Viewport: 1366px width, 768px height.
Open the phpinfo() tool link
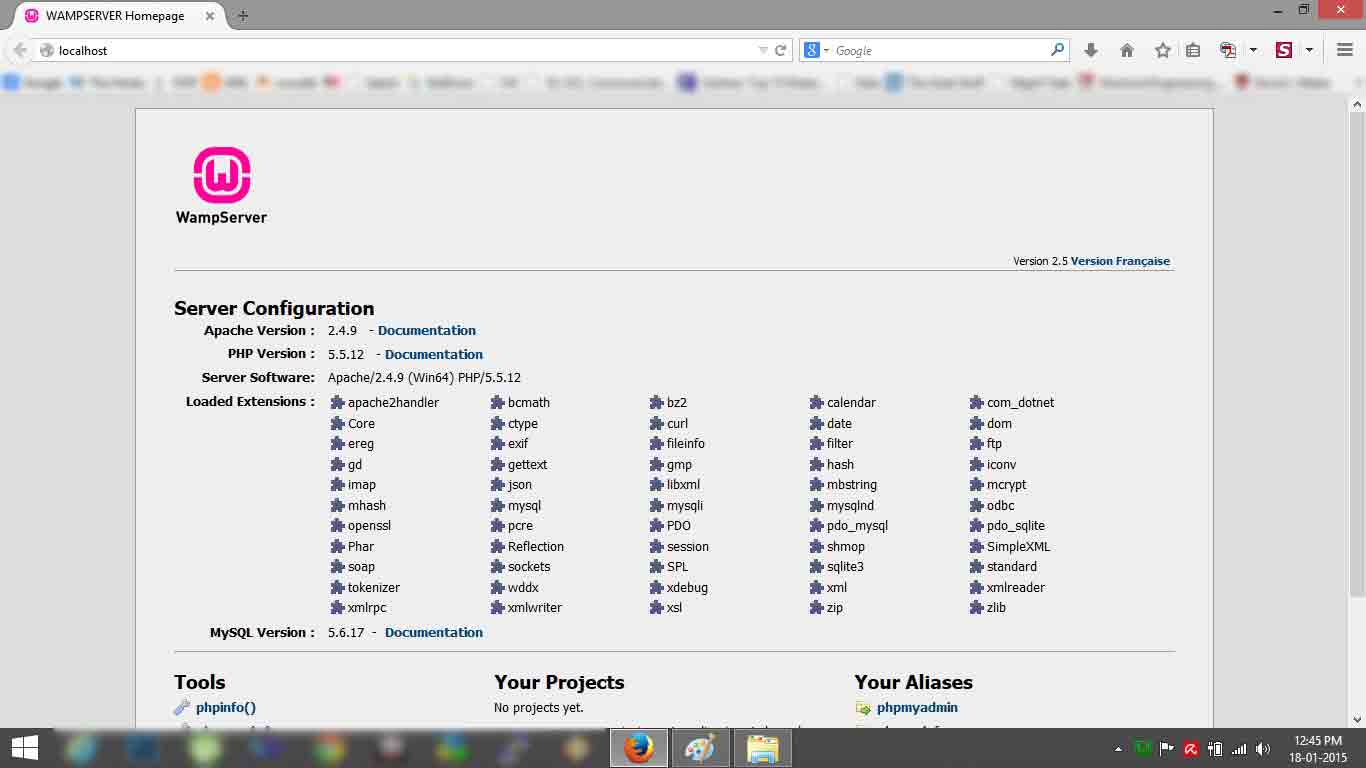click(226, 708)
